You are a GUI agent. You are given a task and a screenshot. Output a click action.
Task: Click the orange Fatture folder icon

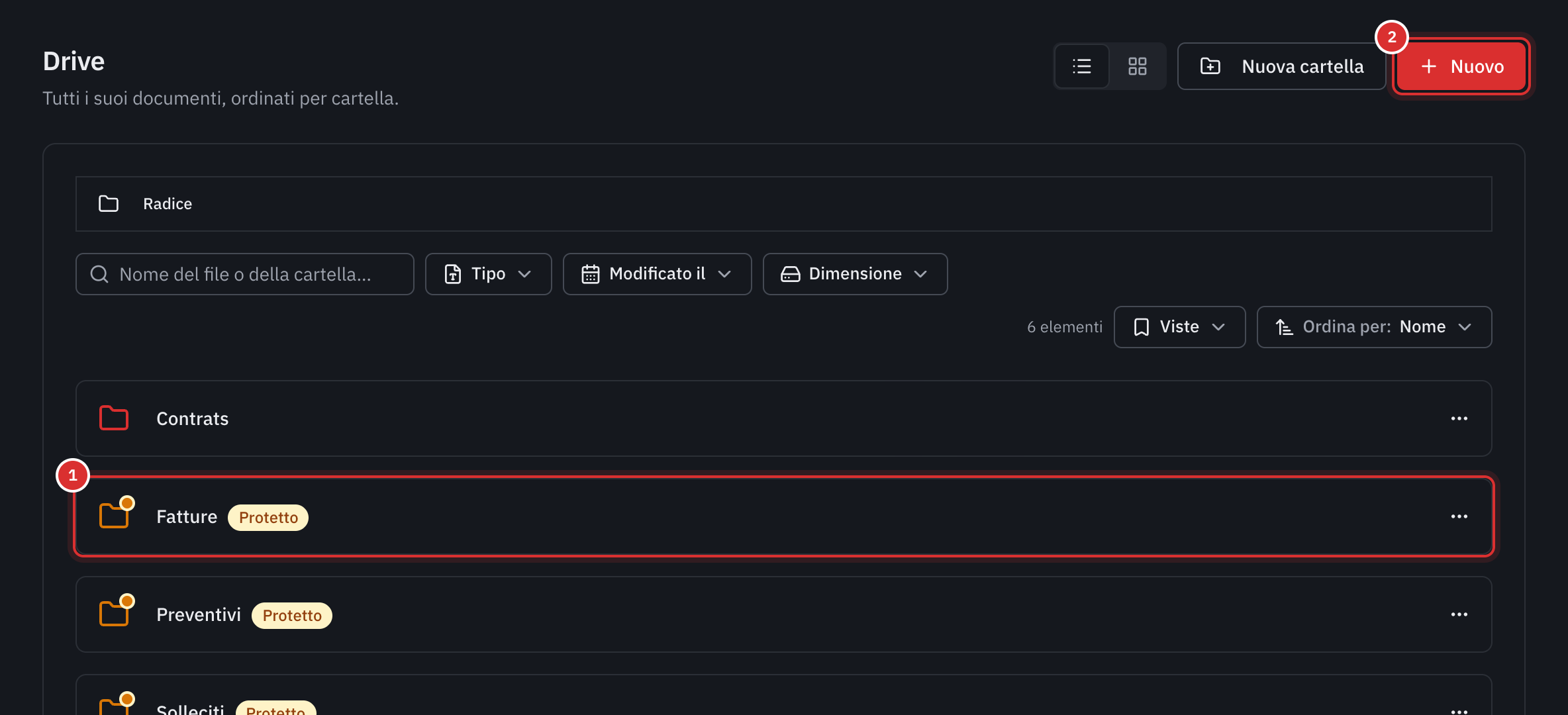tap(114, 516)
